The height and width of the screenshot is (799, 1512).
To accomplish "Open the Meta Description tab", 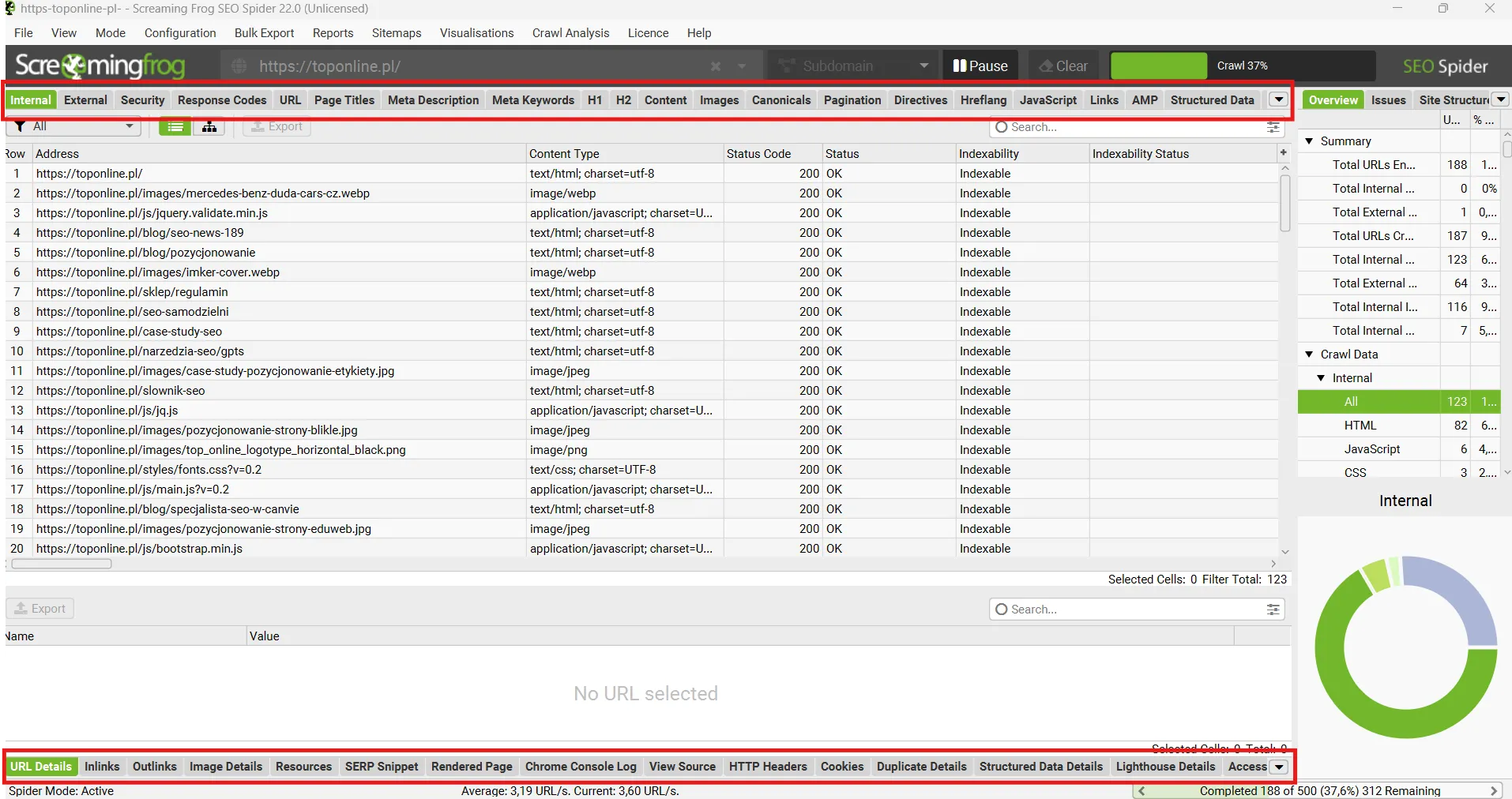I will (433, 100).
